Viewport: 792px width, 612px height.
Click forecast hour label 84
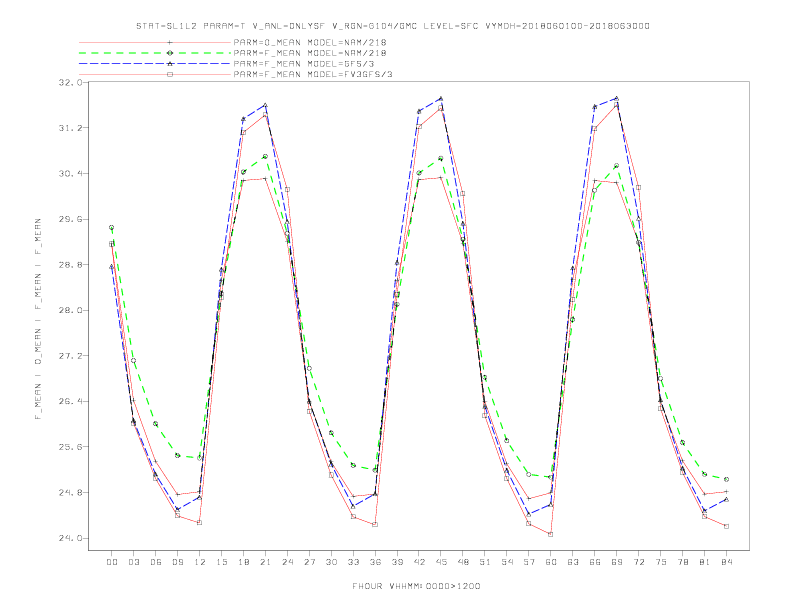(727, 562)
